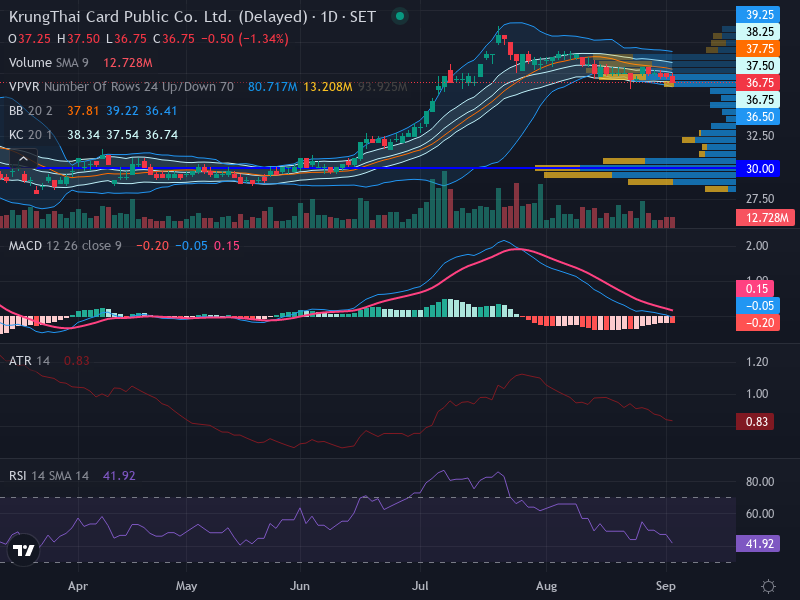Open the chart settings gear icon
This screenshot has height=600, width=800.
coord(768,586)
